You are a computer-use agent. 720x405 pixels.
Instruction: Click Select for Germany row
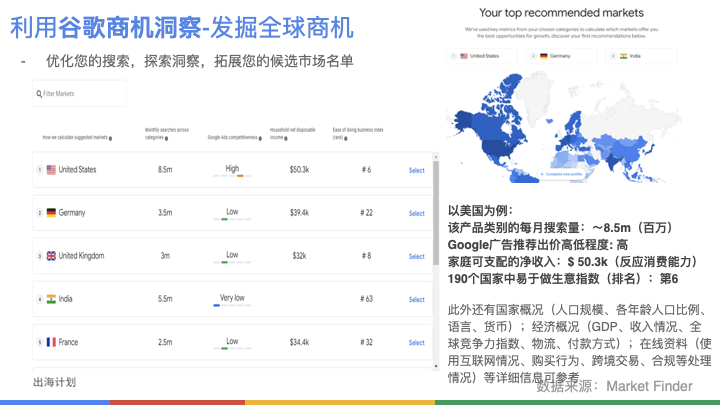[x=416, y=214]
